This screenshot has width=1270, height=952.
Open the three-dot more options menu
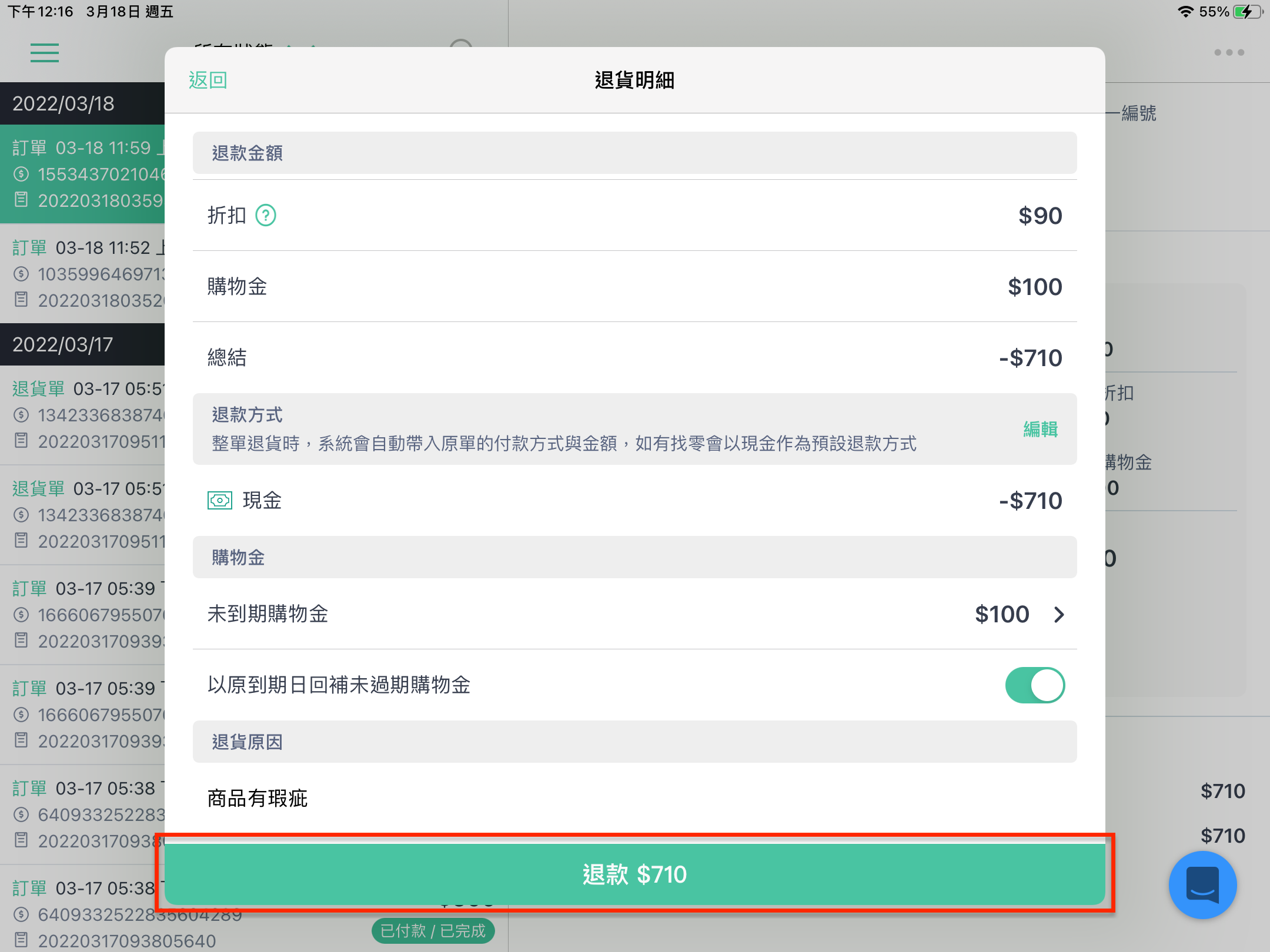1229,52
